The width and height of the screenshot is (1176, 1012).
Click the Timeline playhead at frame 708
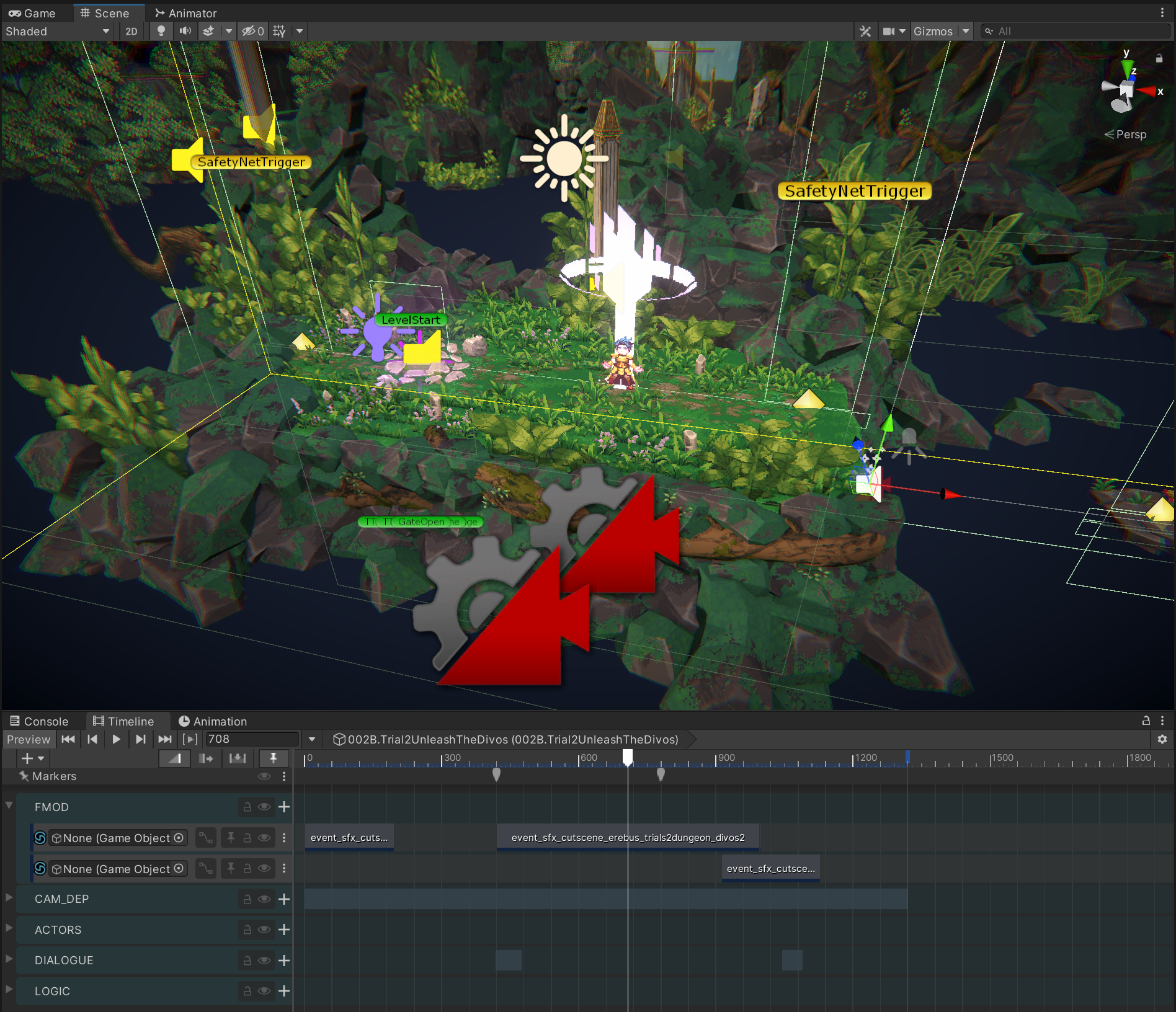tap(628, 757)
